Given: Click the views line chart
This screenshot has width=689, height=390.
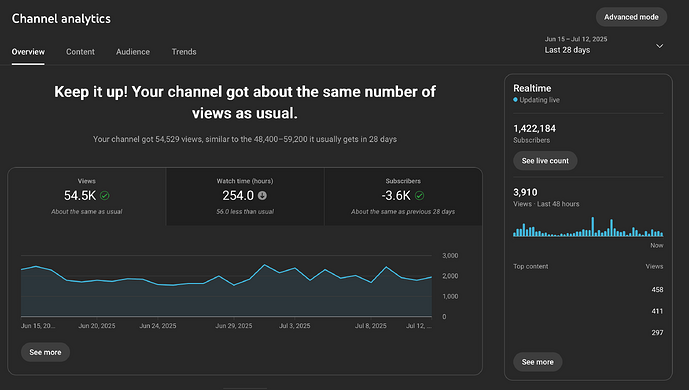Looking at the screenshot, I should coord(226,285).
